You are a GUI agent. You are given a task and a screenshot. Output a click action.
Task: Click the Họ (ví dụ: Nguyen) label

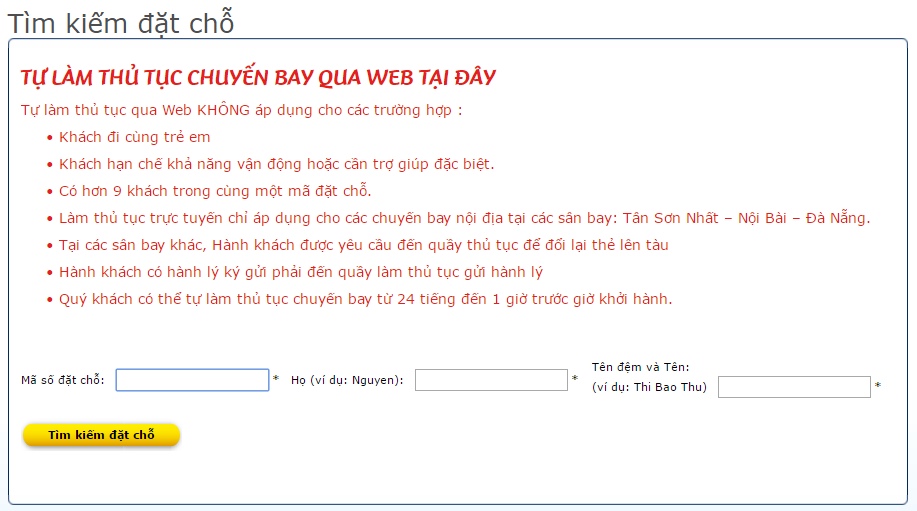pos(346,380)
